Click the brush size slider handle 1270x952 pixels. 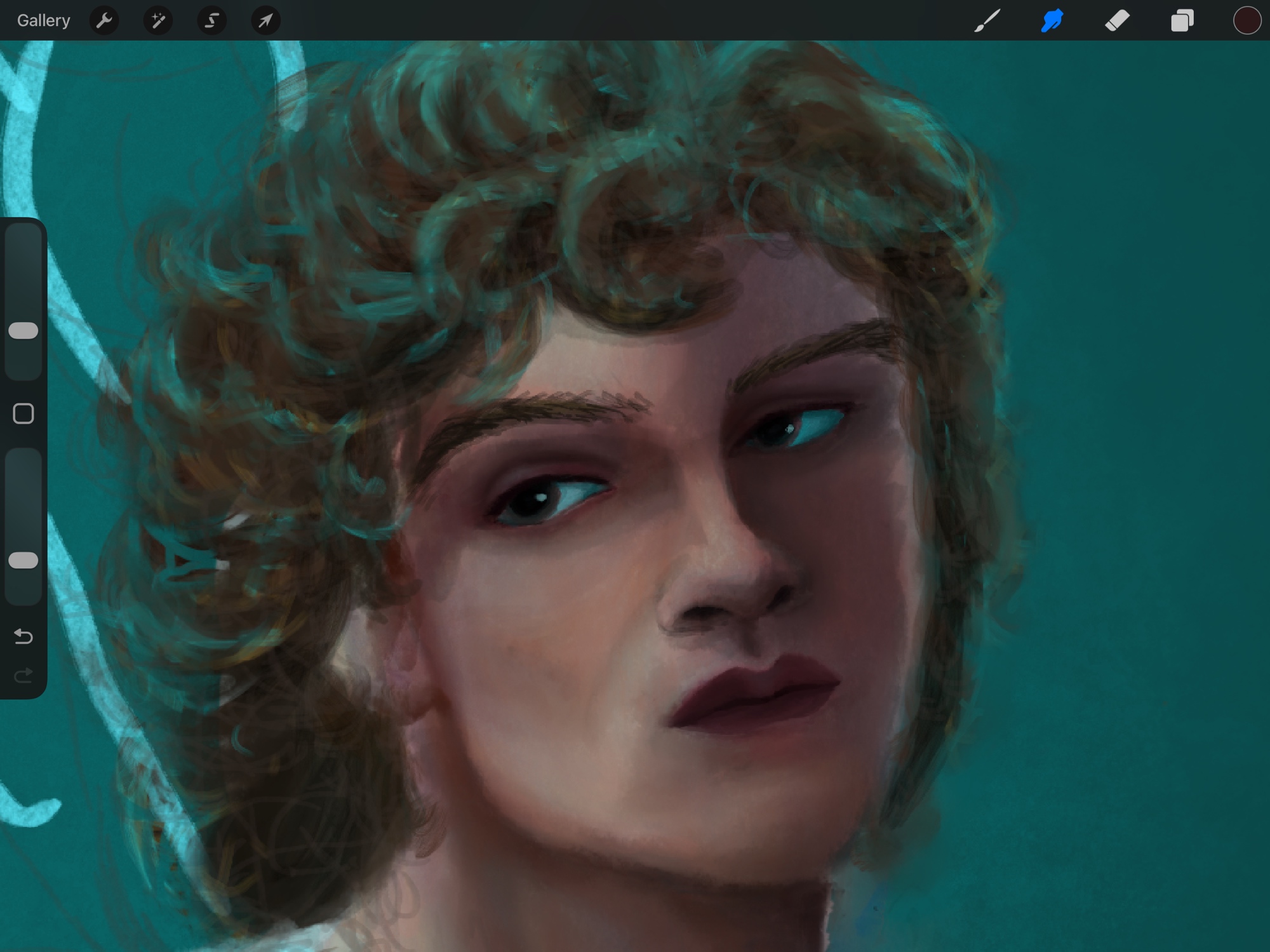coord(23,330)
